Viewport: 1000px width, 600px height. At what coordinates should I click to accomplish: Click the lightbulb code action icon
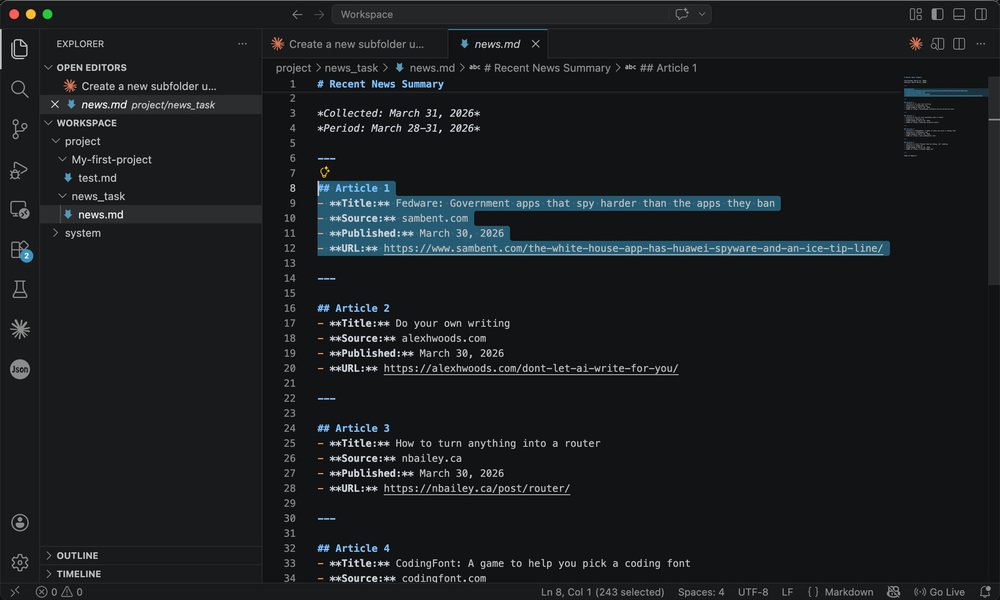point(324,172)
